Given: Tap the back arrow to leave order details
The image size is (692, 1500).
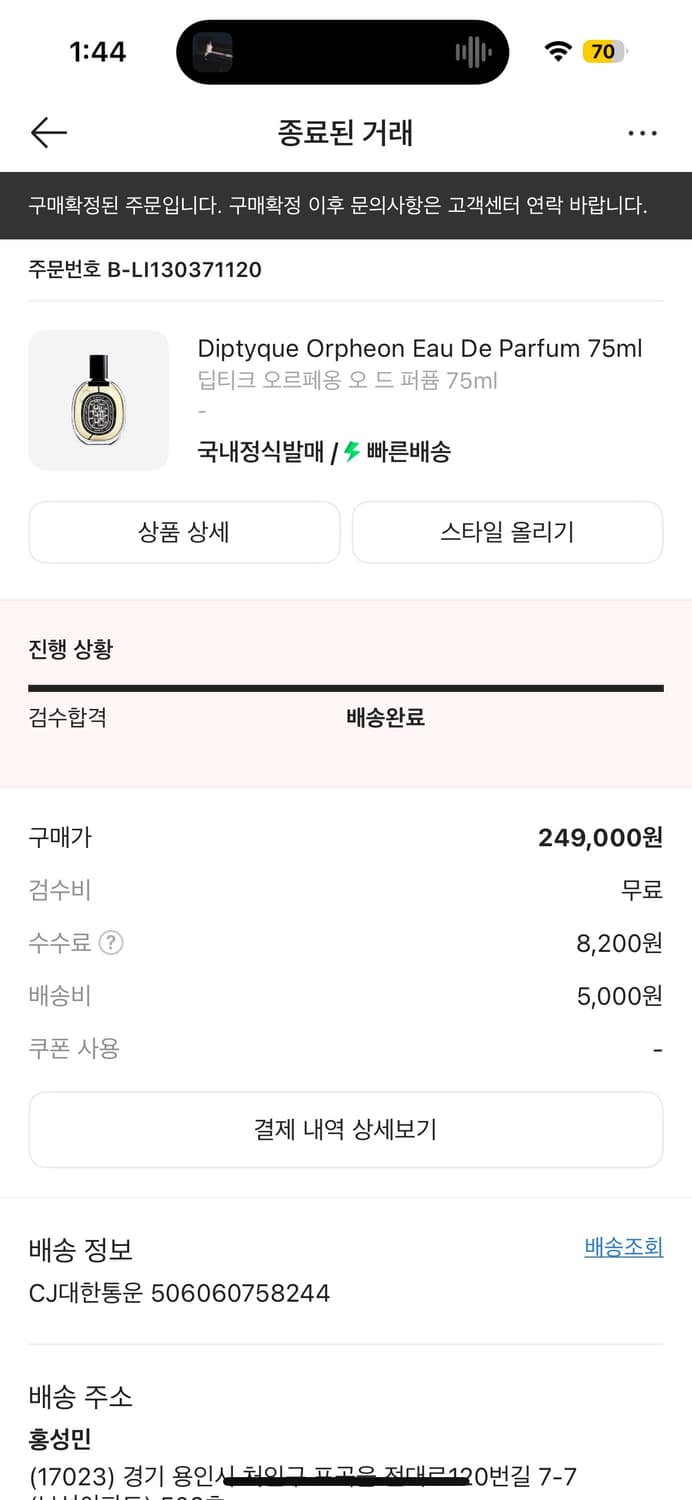Looking at the screenshot, I should [48, 132].
